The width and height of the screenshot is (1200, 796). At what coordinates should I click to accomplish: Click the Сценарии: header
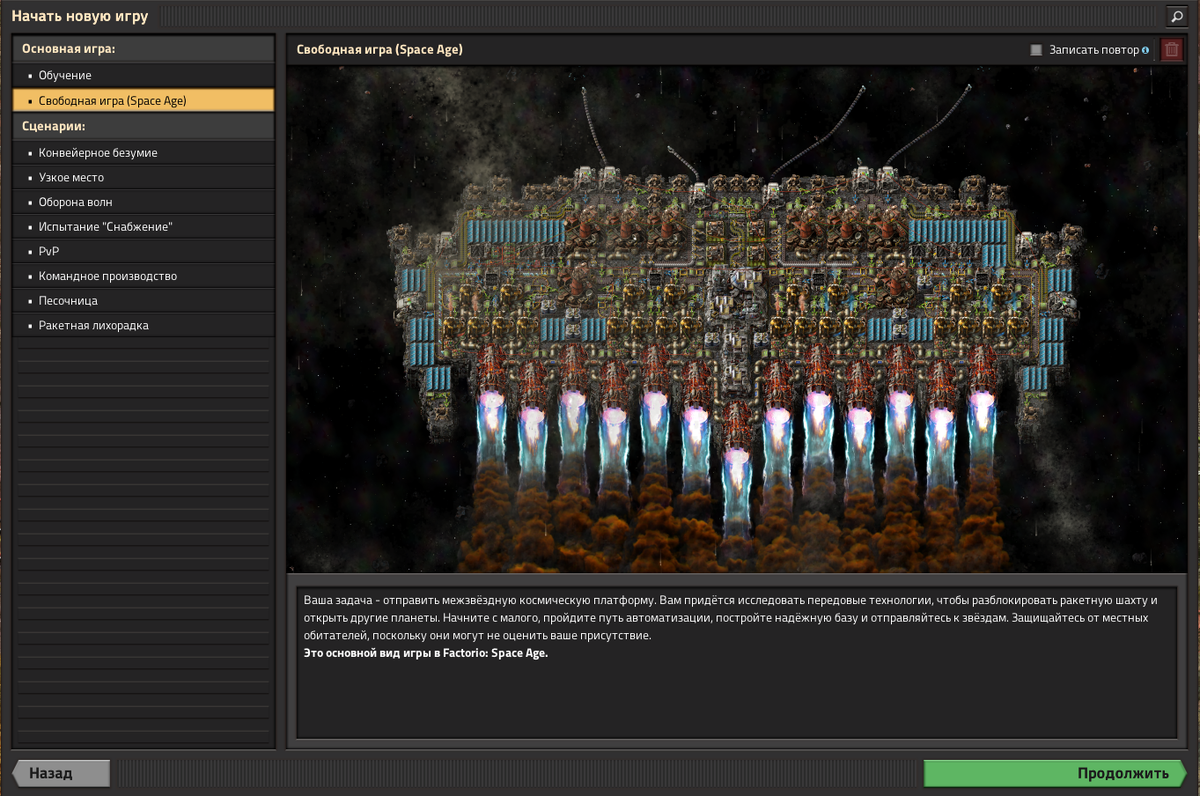coord(144,126)
